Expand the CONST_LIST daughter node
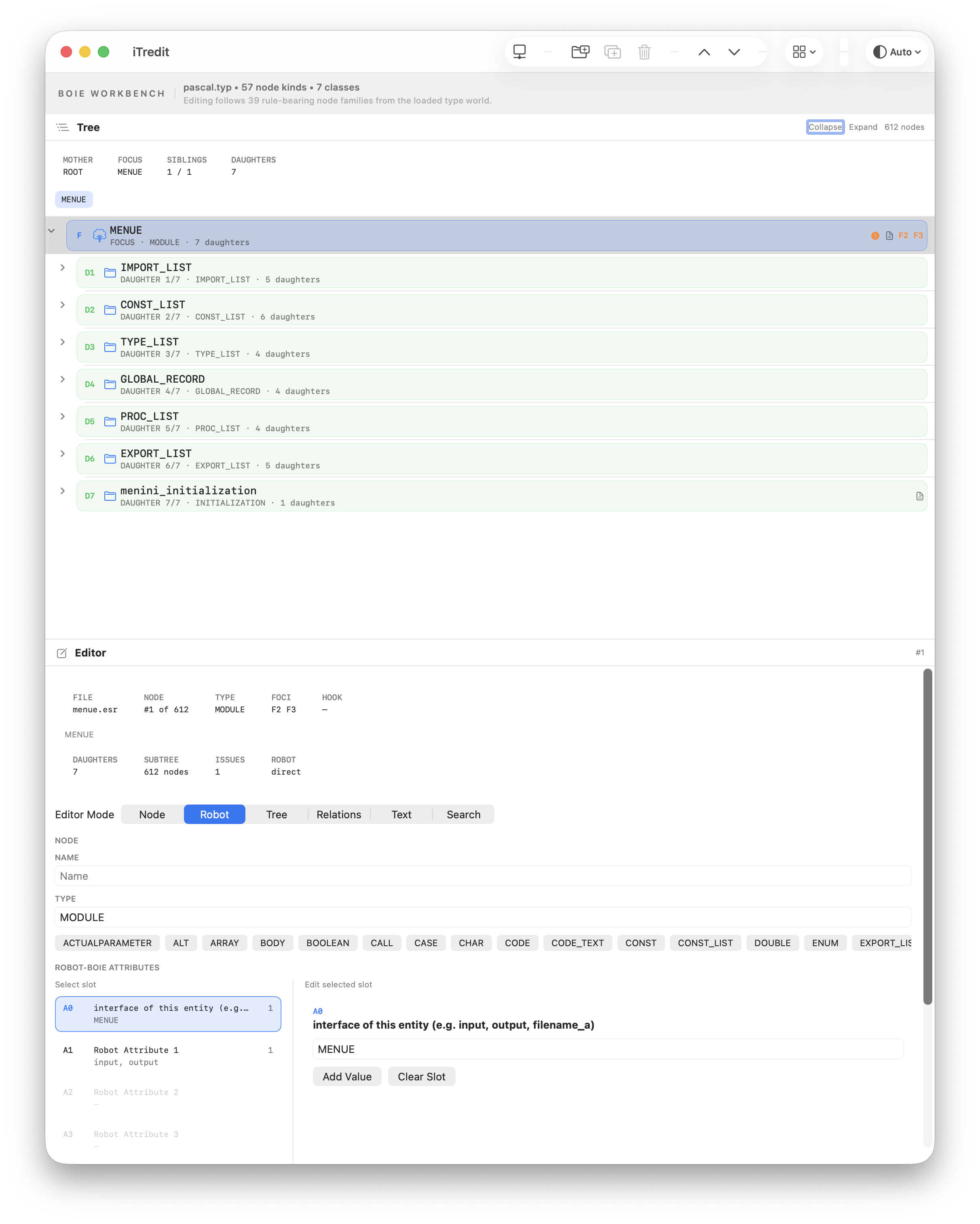 (x=62, y=304)
